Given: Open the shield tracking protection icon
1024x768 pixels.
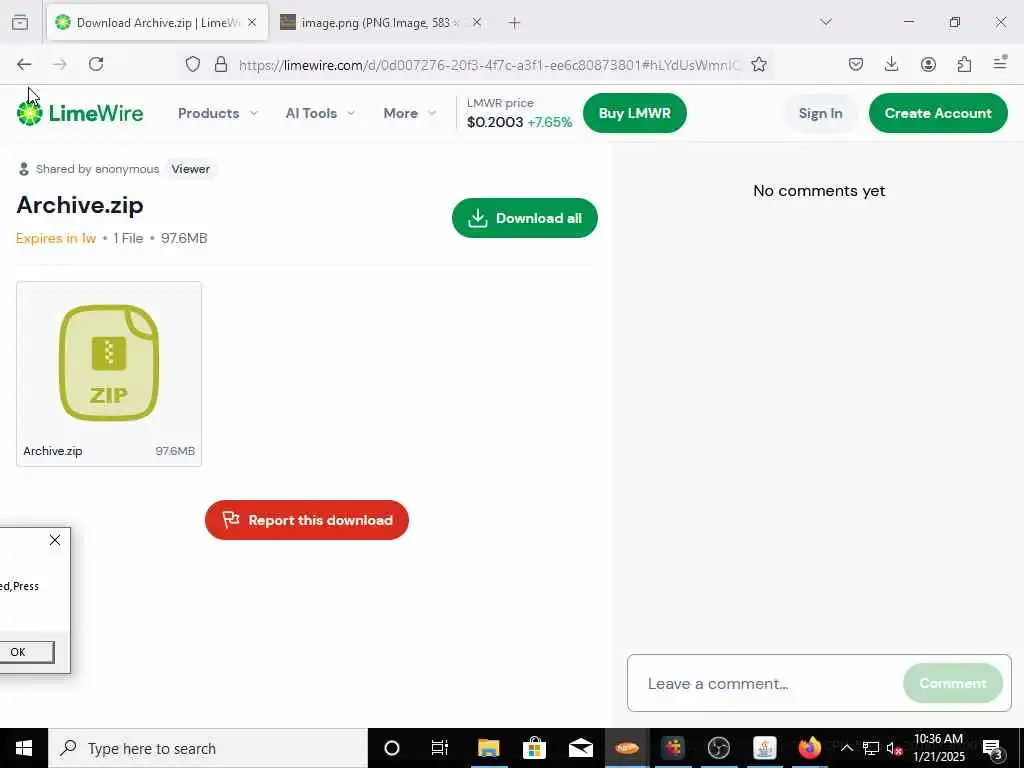Looking at the screenshot, I should point(193,64).
